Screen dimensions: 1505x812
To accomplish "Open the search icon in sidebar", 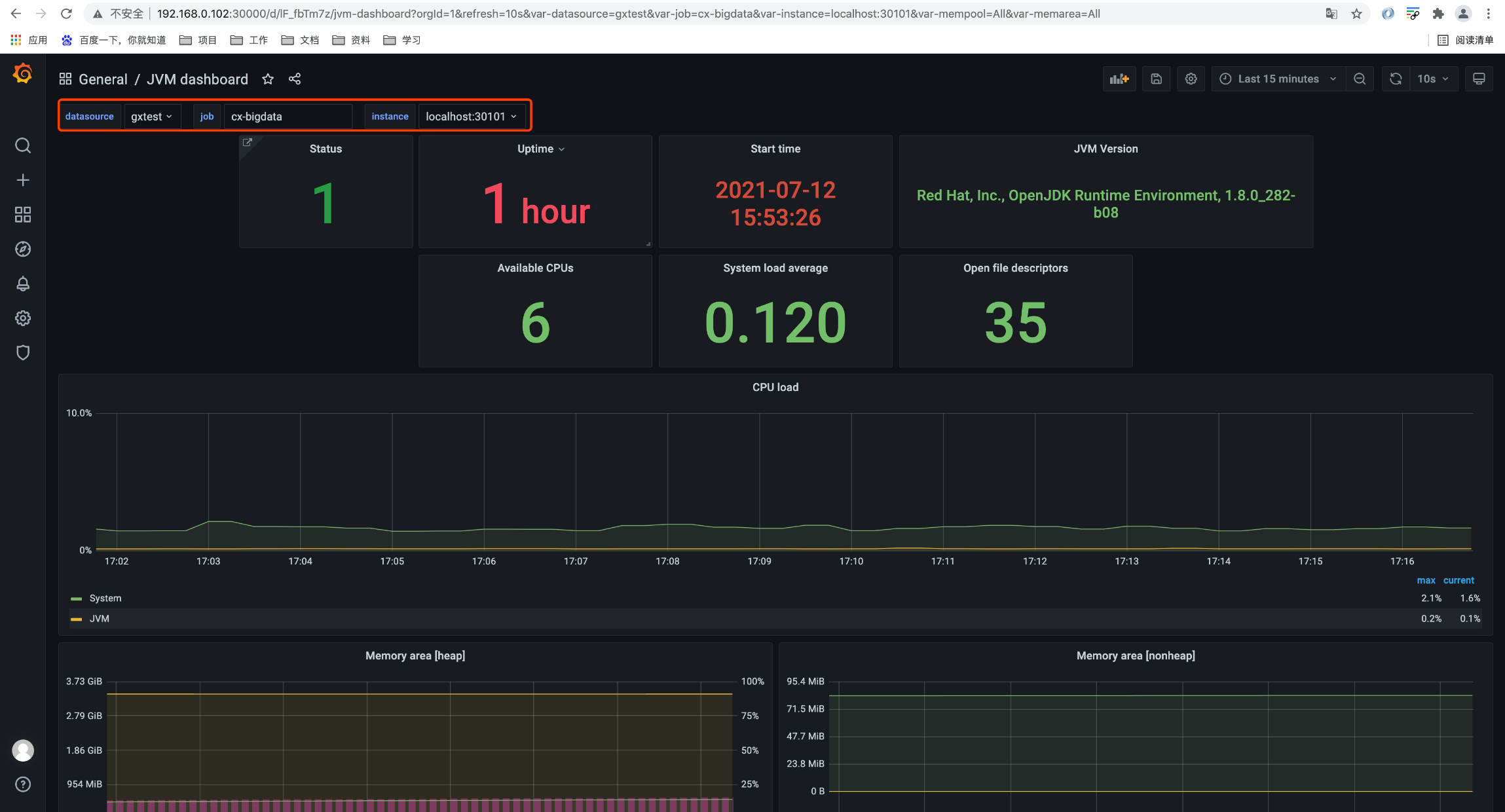I will point(23,145).
